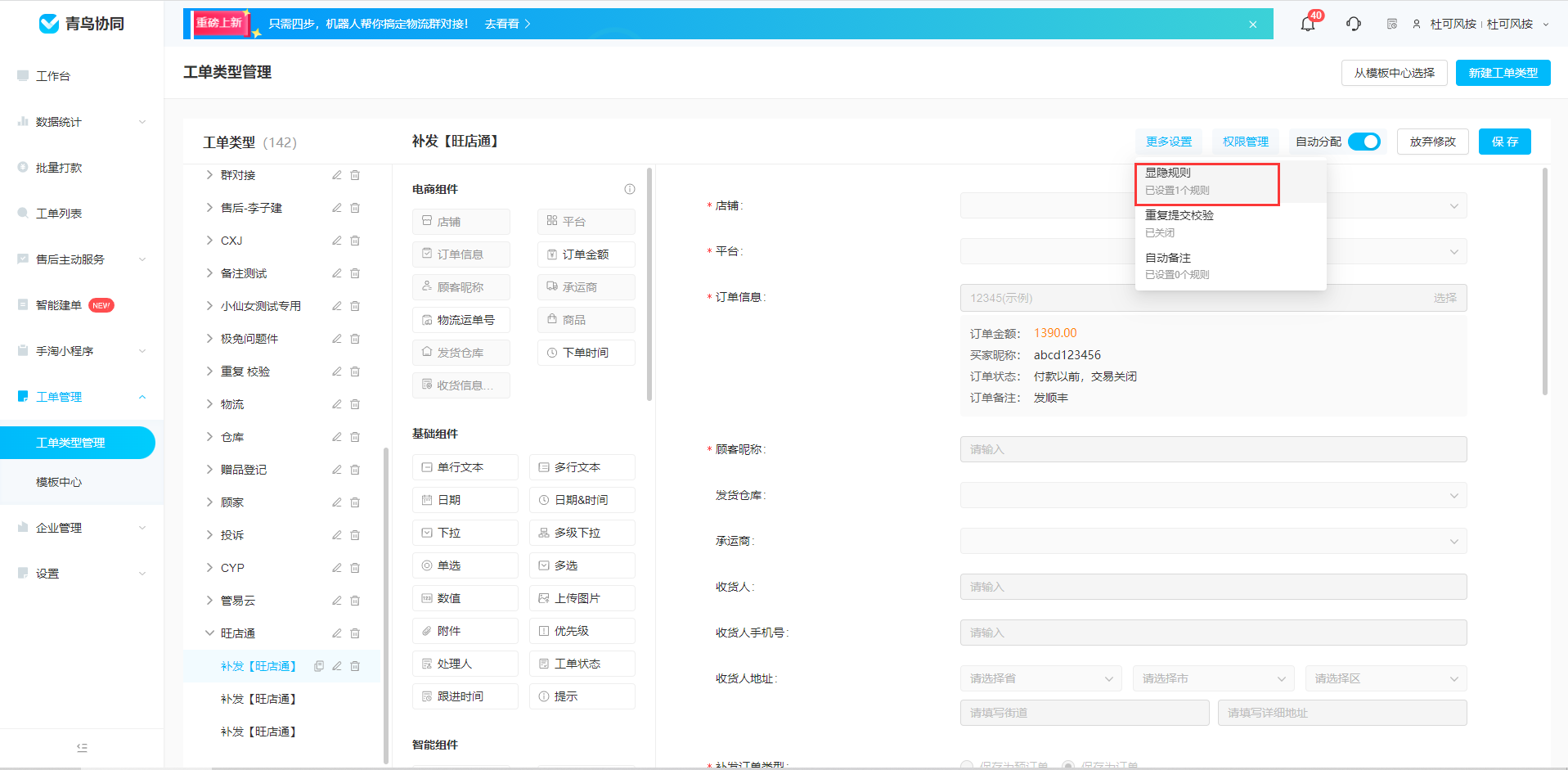Click the 新建工单类型 button

[x=1503, y=73]
